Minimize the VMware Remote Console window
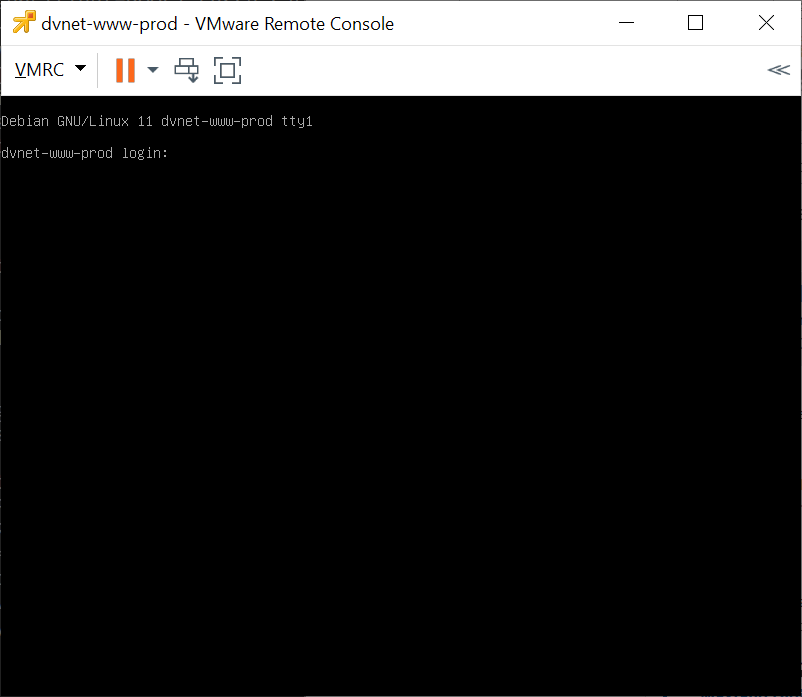 click(627, 23)
